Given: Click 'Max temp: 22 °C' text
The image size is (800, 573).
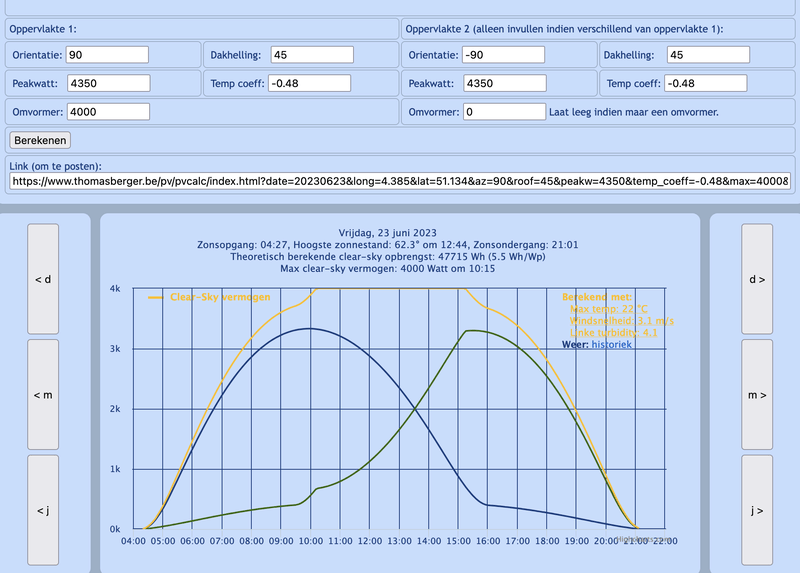Looking at the screenshot, I should click(x=609, y=309).
